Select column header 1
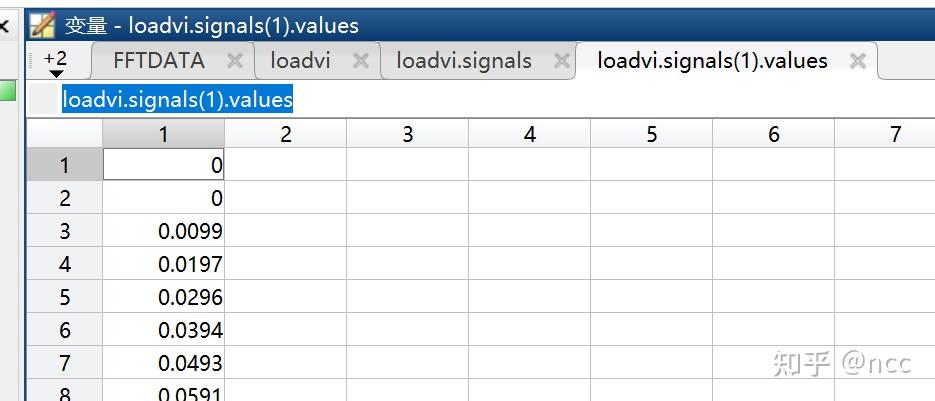This screenshot has width=935, height=401. pyautogui.click(x=164, y=134)
